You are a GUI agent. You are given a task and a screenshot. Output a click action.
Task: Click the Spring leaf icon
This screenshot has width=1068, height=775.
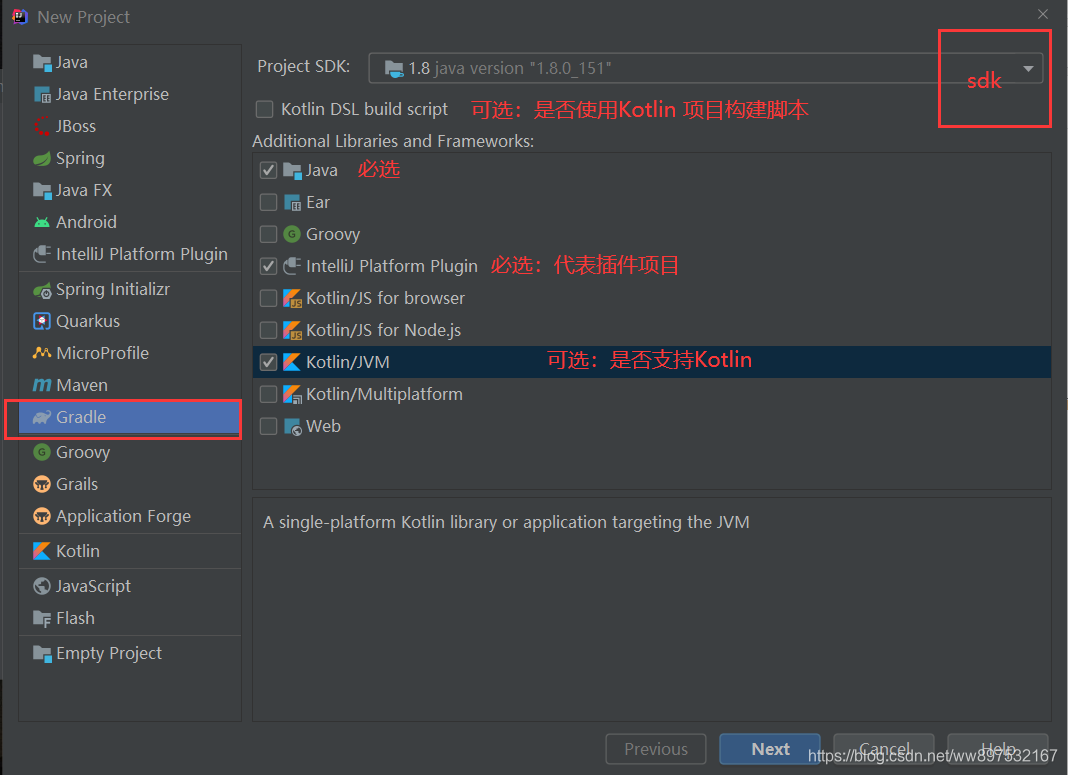42,159
